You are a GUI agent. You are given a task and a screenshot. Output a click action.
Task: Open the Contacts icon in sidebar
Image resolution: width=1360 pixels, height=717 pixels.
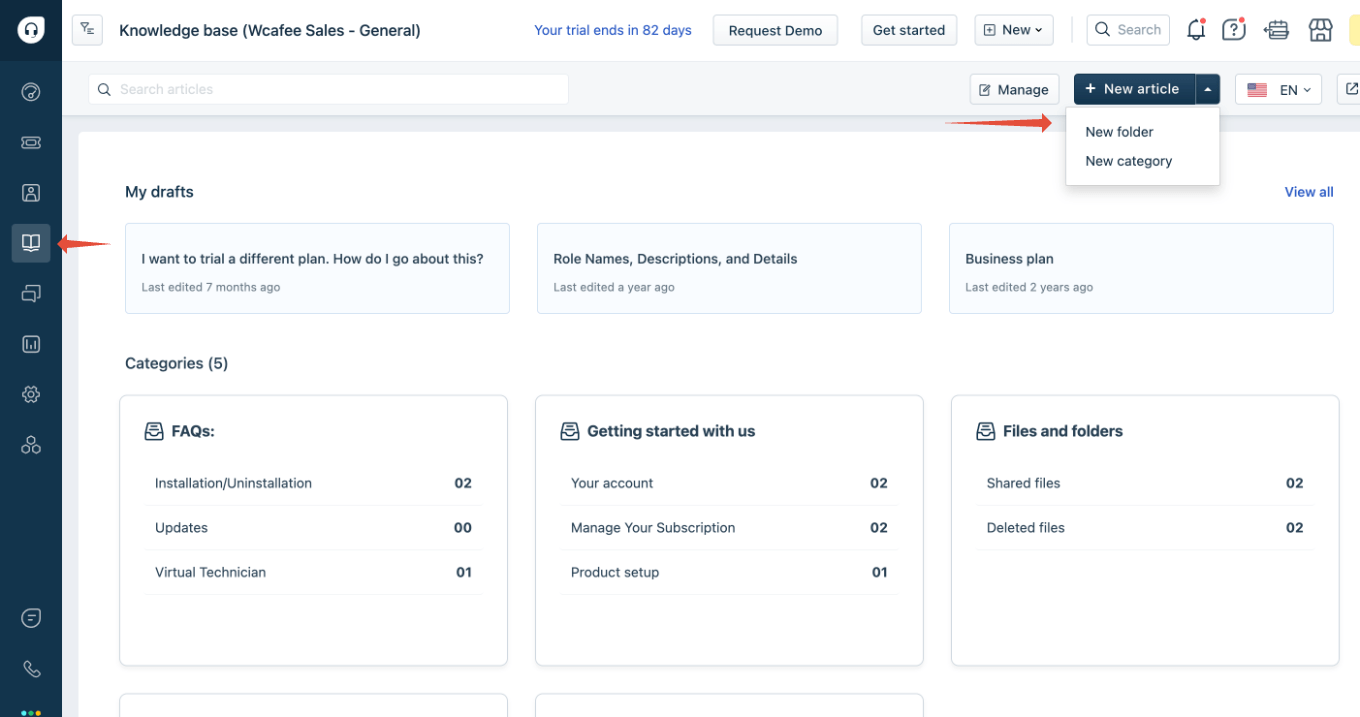pos(31,193)
